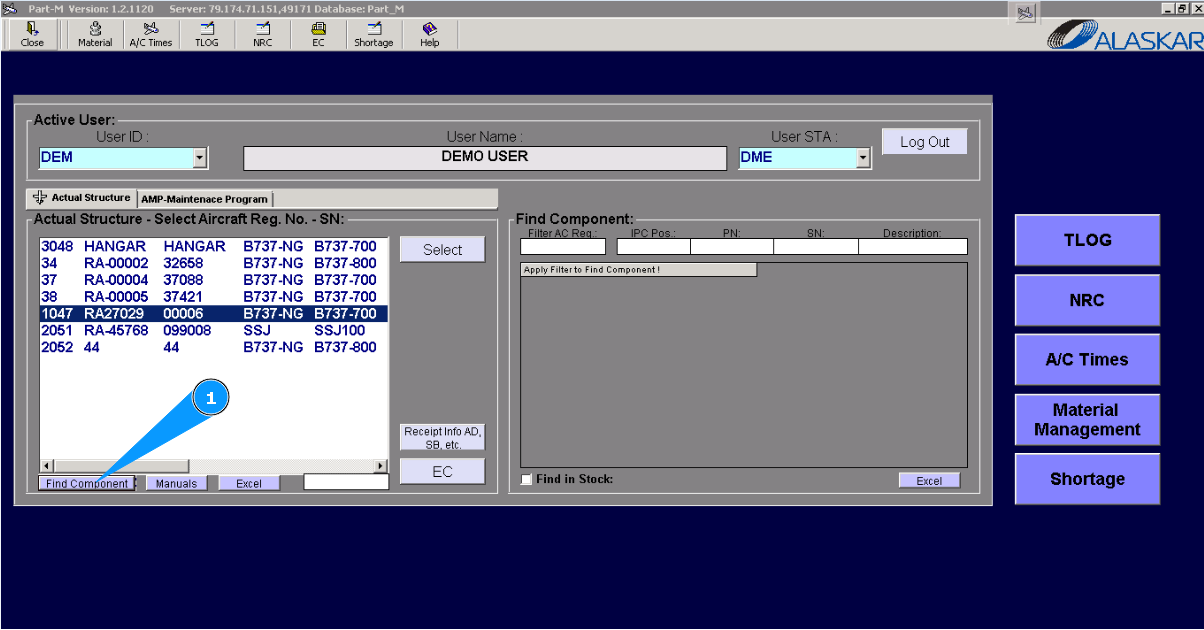1204x630 pixels.
Task: Enable the Find in Stock checkbox
Action: pos(527,480)
